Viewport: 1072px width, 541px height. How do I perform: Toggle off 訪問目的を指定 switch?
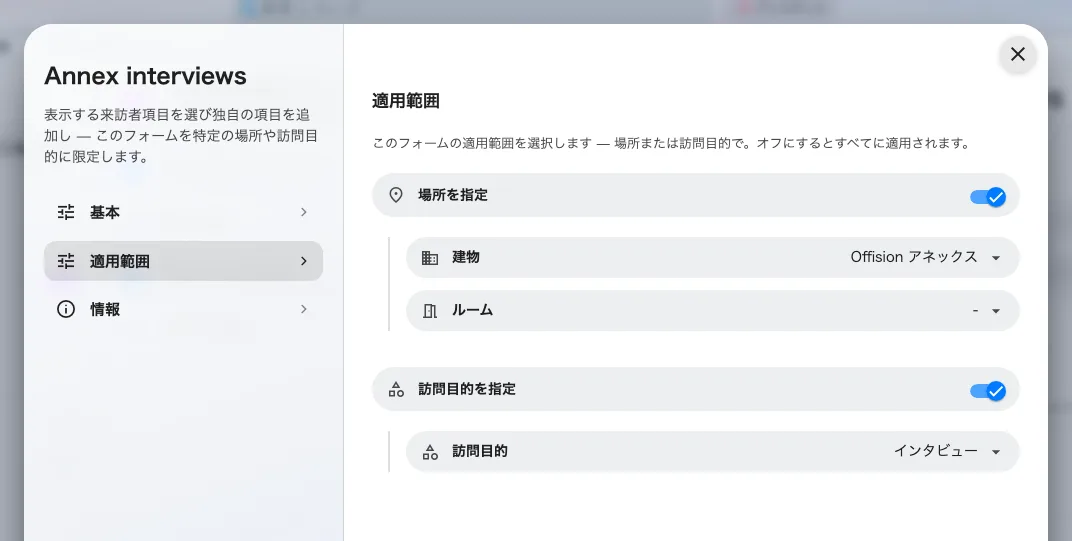987,391
